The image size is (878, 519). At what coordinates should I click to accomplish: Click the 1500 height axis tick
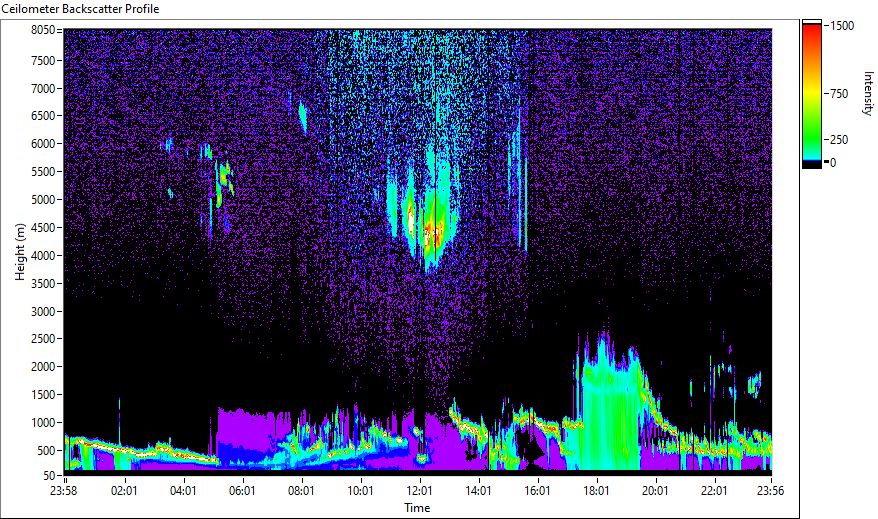tap(43, 395)
